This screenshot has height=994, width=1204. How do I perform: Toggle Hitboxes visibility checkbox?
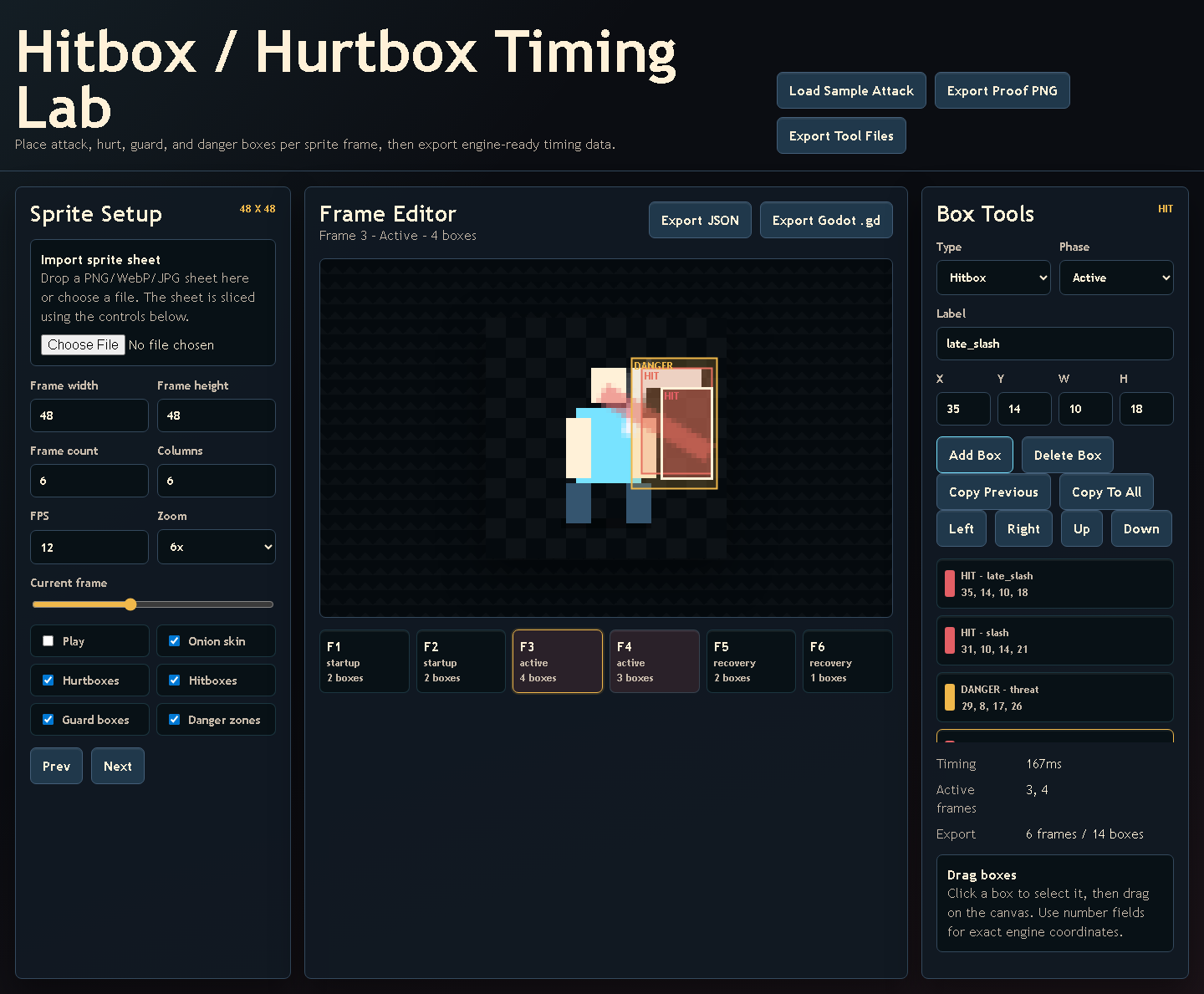(x=174, y=681)
